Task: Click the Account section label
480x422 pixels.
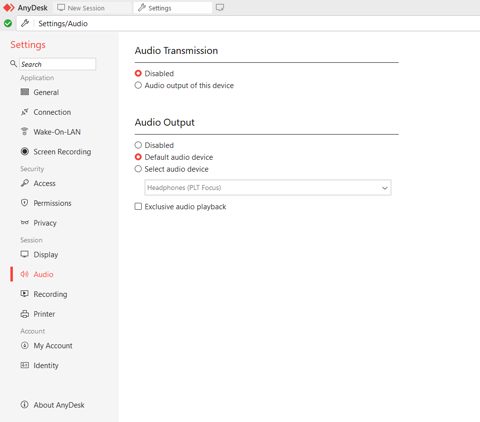Action: (33, 331)
